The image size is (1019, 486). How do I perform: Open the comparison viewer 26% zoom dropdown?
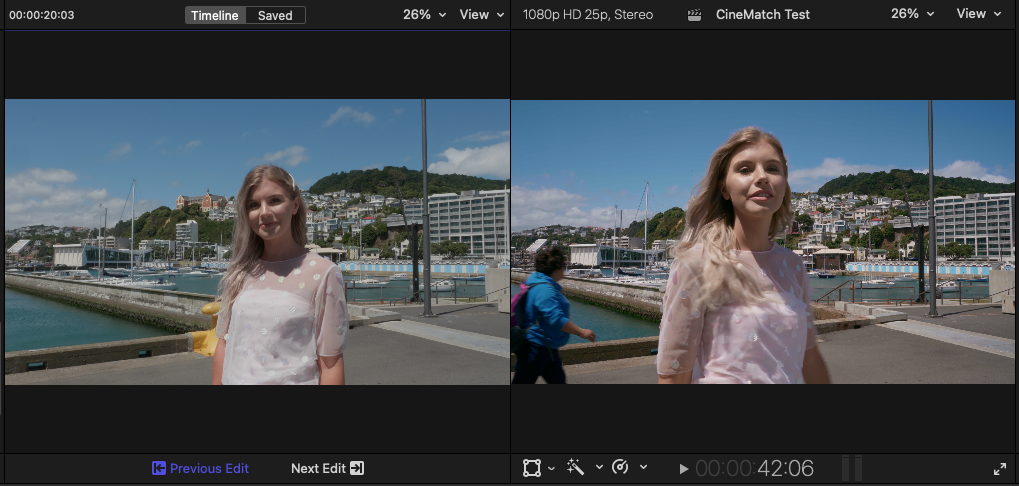click(424, 15)
